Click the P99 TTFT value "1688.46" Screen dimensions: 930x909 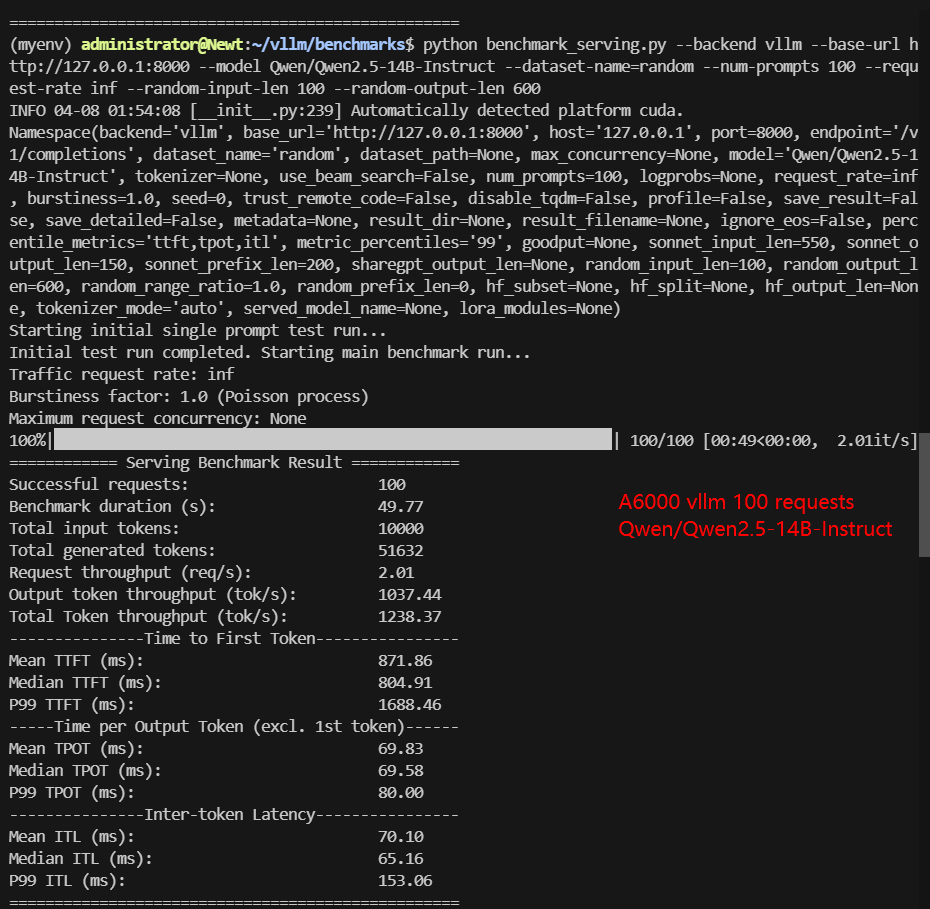[410, 704]
